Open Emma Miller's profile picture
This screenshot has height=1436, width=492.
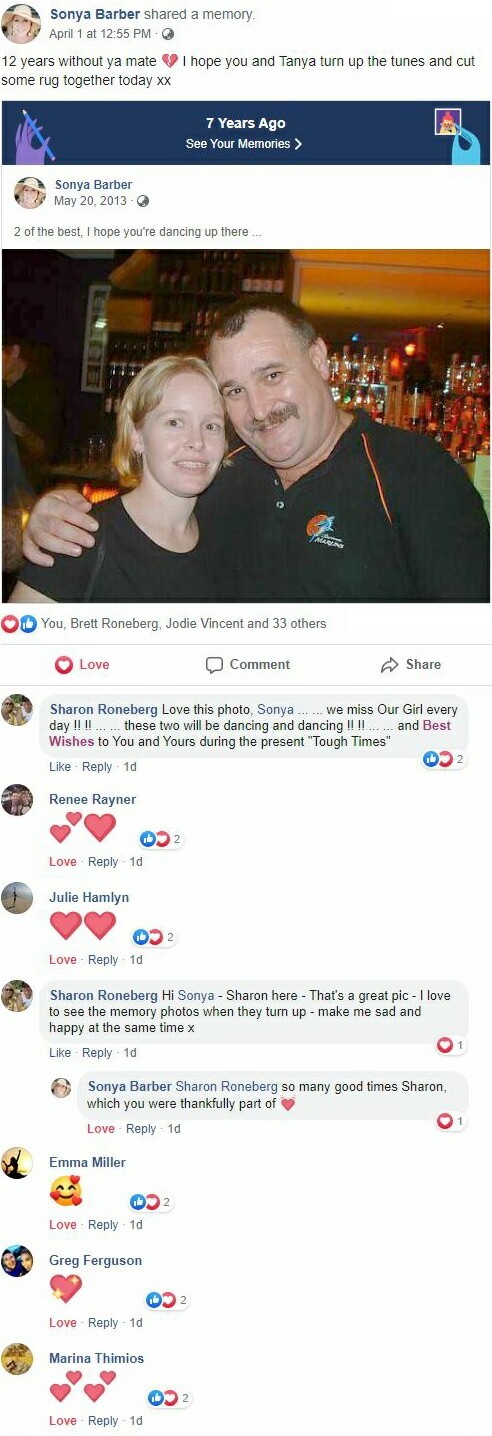pyautogui.click(x=17, y=1163)
